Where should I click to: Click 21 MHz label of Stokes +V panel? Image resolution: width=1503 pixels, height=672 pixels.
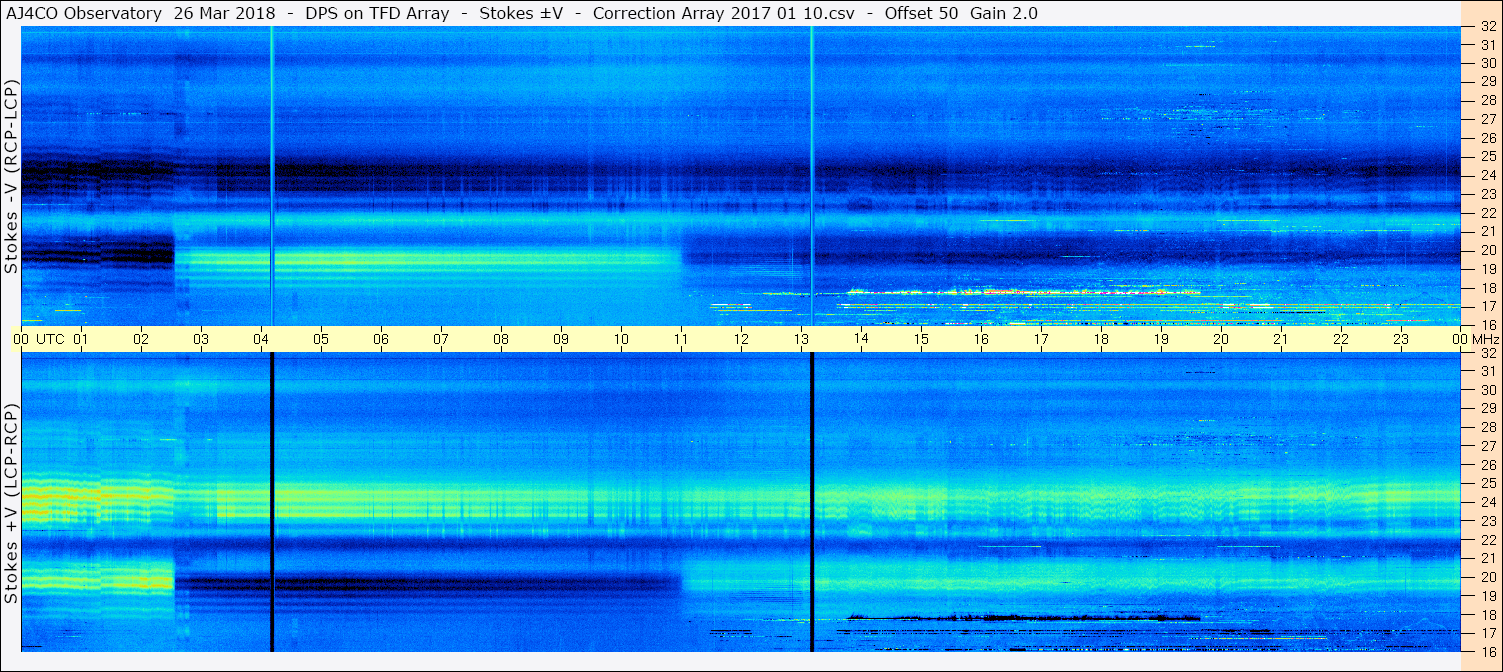coord(1487,558)
